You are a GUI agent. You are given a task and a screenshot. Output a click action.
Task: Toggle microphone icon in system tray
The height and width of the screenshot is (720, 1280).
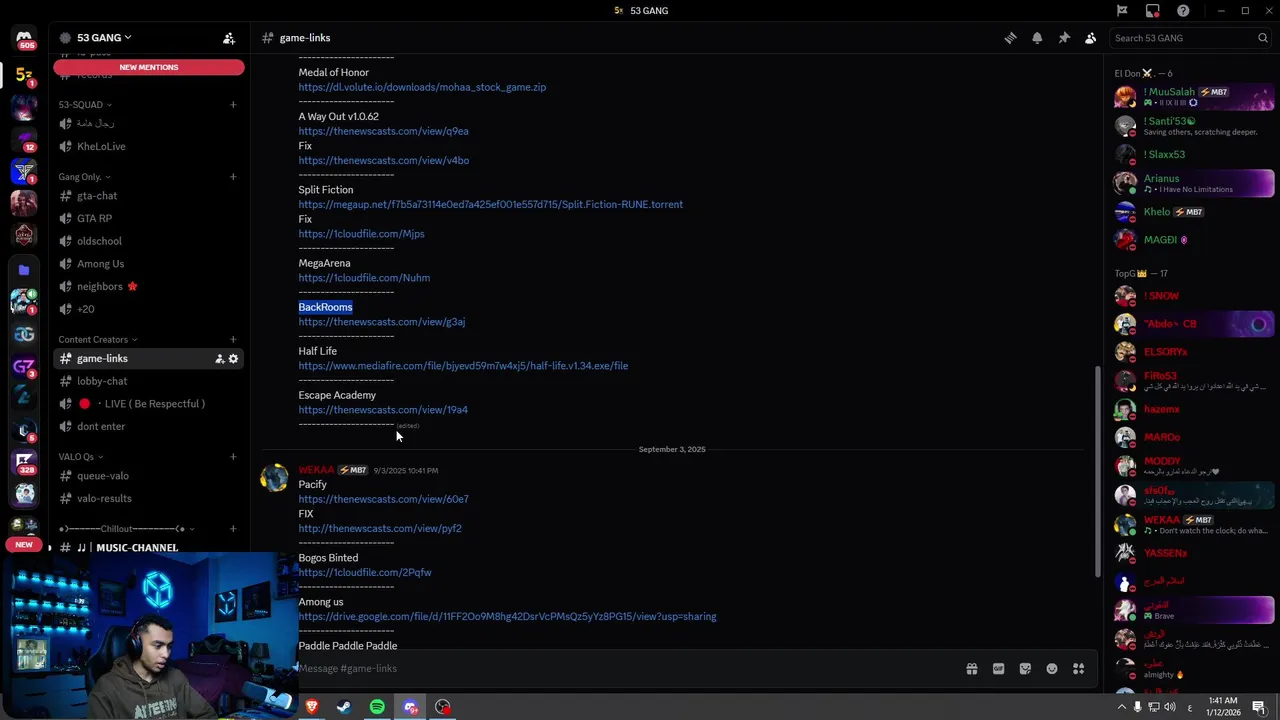(x=1137, y=708)
